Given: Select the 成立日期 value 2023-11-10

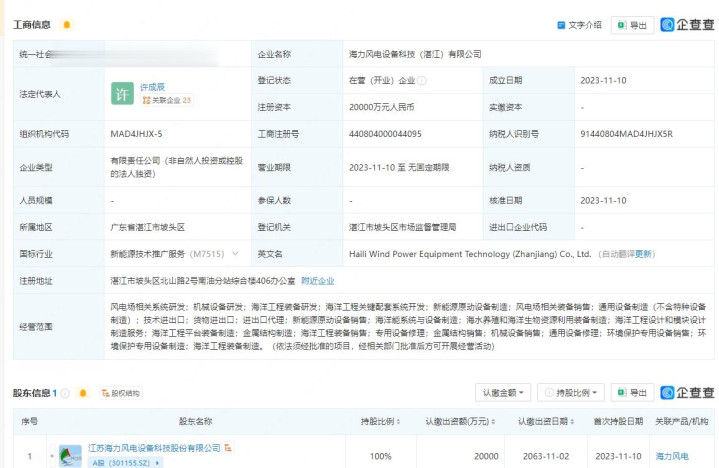Looking at the screenshot, I should (x=603, y=81).
